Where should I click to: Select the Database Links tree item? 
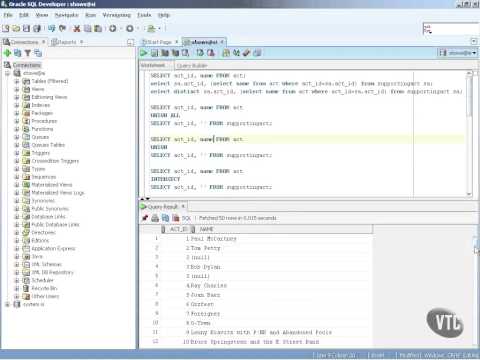pyautogui.click(x=48, y=217)
